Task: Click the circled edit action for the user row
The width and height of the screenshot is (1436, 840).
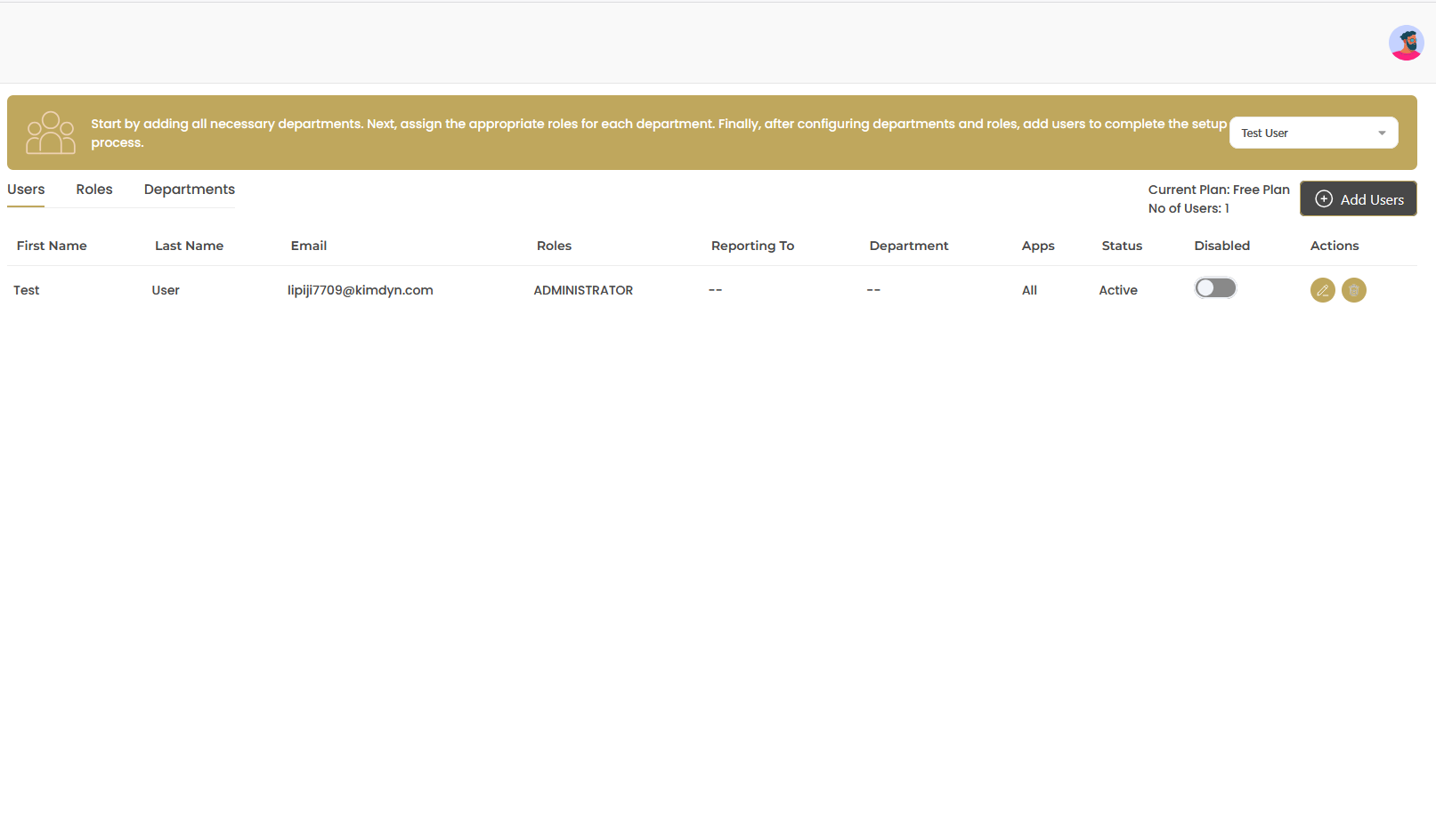Action: 1322,290
